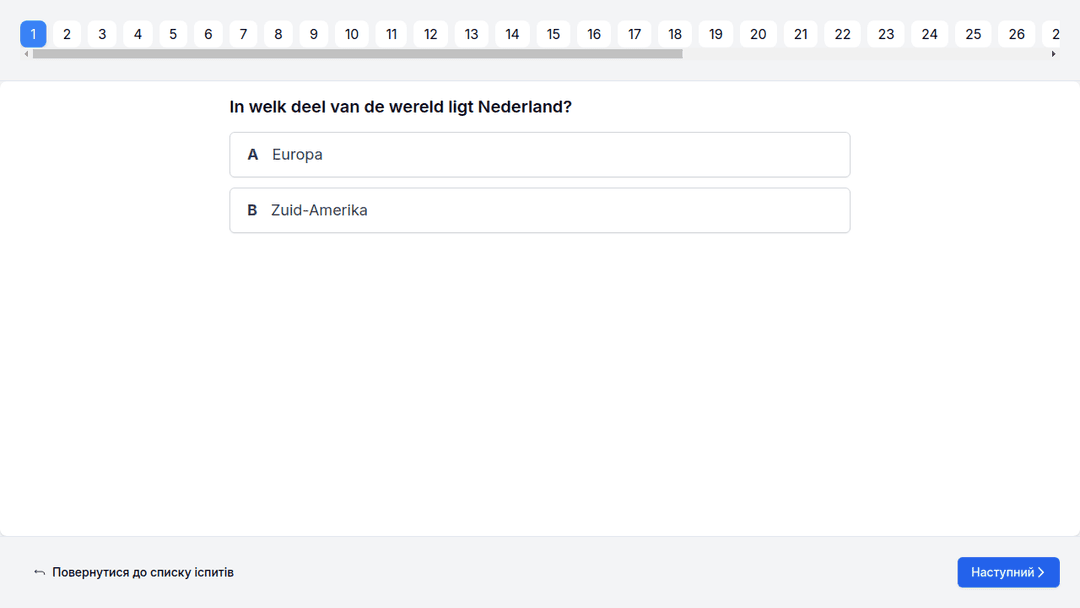Go to question 18
This screenshot has height=608, width=1080.
point(675,34)
